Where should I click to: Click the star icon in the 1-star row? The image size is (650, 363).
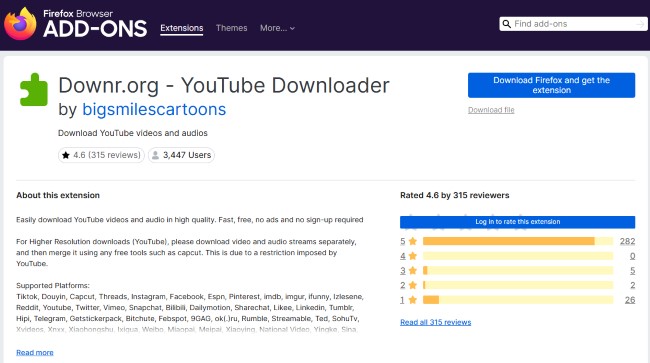[x=412, y=300]
